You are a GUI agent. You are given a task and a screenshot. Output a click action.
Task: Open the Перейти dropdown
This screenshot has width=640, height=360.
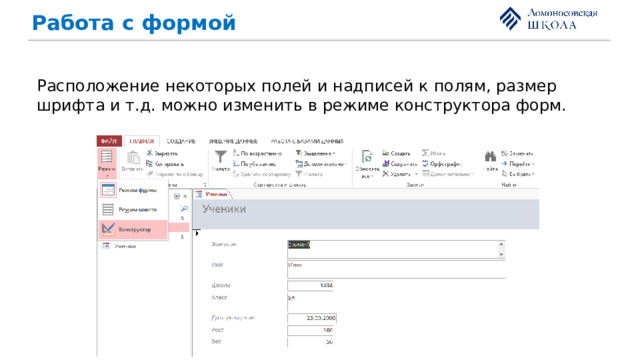point(518,164)
